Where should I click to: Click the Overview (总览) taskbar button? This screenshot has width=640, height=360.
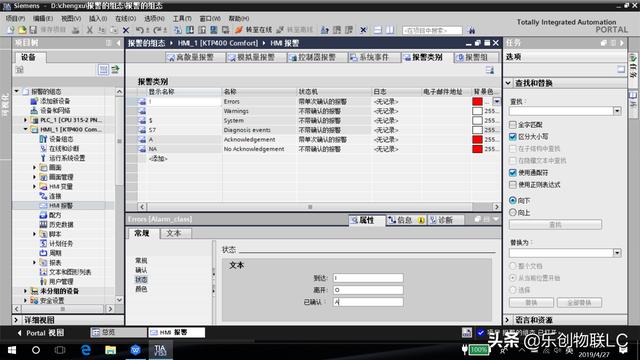[118, 333]
